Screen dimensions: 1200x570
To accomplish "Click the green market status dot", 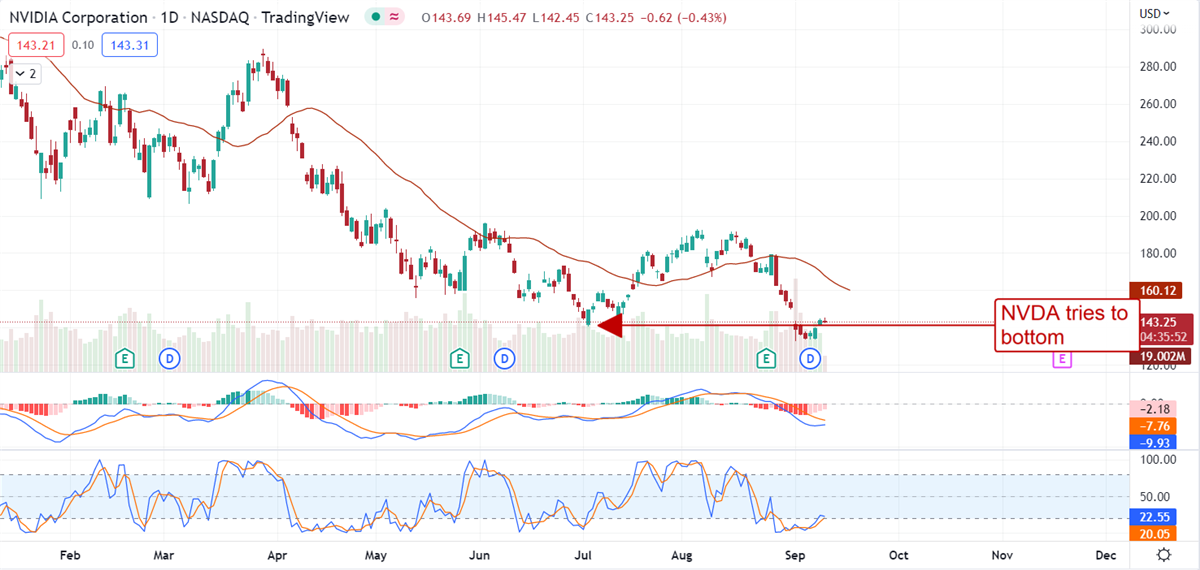I will [374, 18].
